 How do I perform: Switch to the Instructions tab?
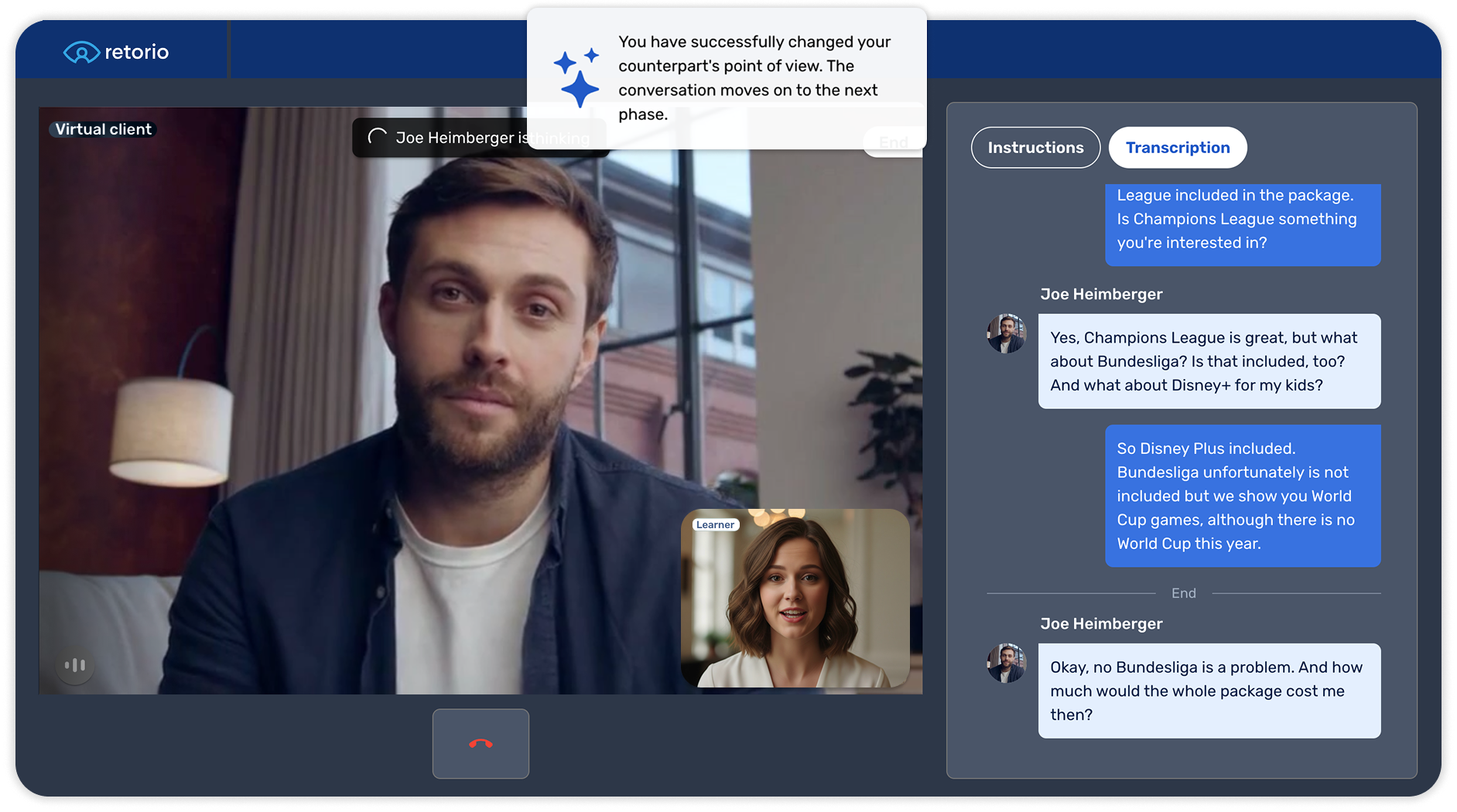pyautogui.click(x=1035, y=147)
